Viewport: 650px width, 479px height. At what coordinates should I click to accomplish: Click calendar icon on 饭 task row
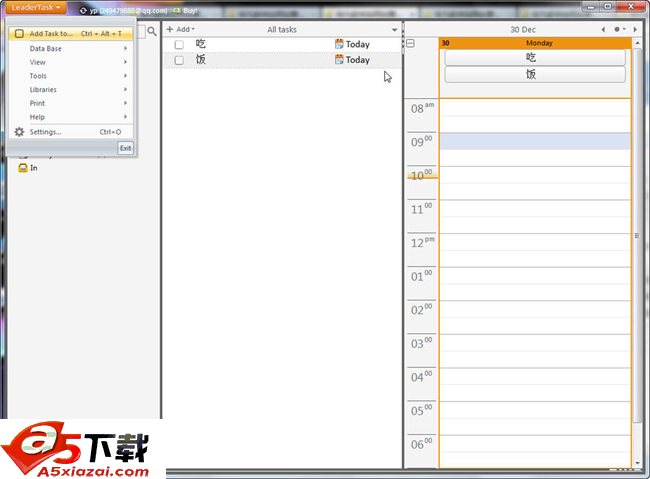339,60
